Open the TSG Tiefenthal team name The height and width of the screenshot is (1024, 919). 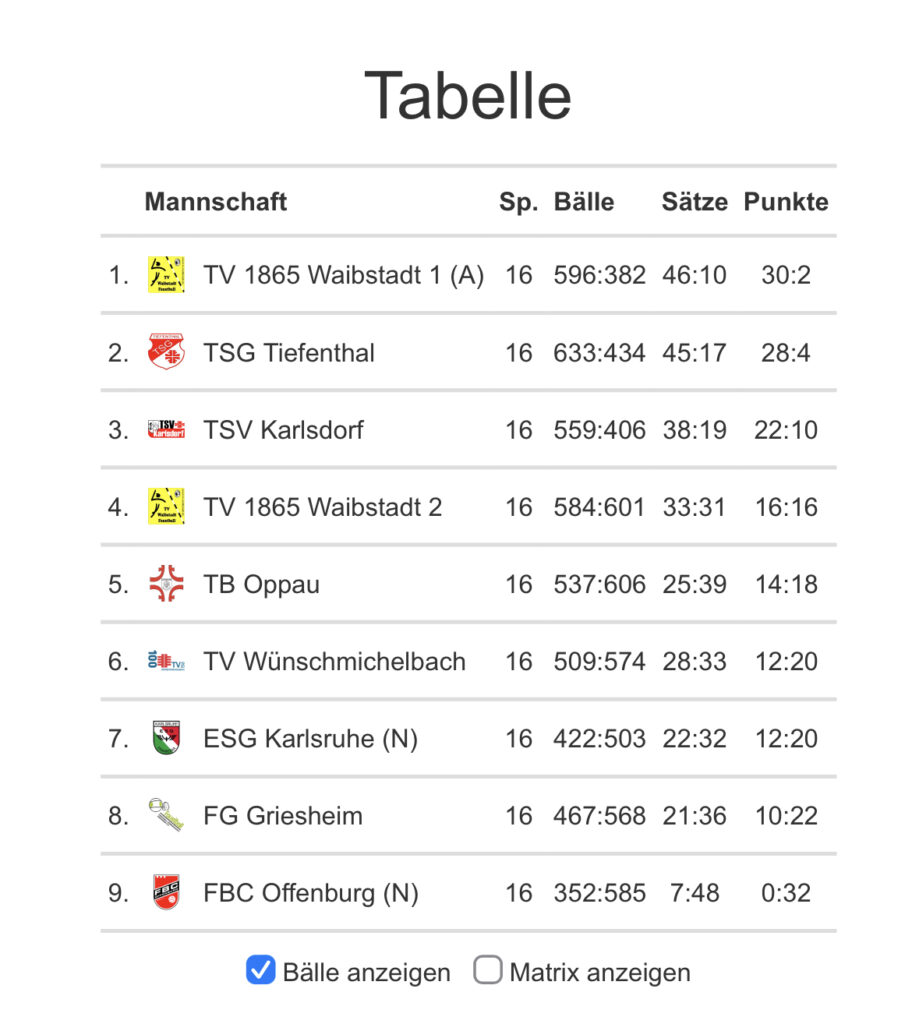coord(289,353)
